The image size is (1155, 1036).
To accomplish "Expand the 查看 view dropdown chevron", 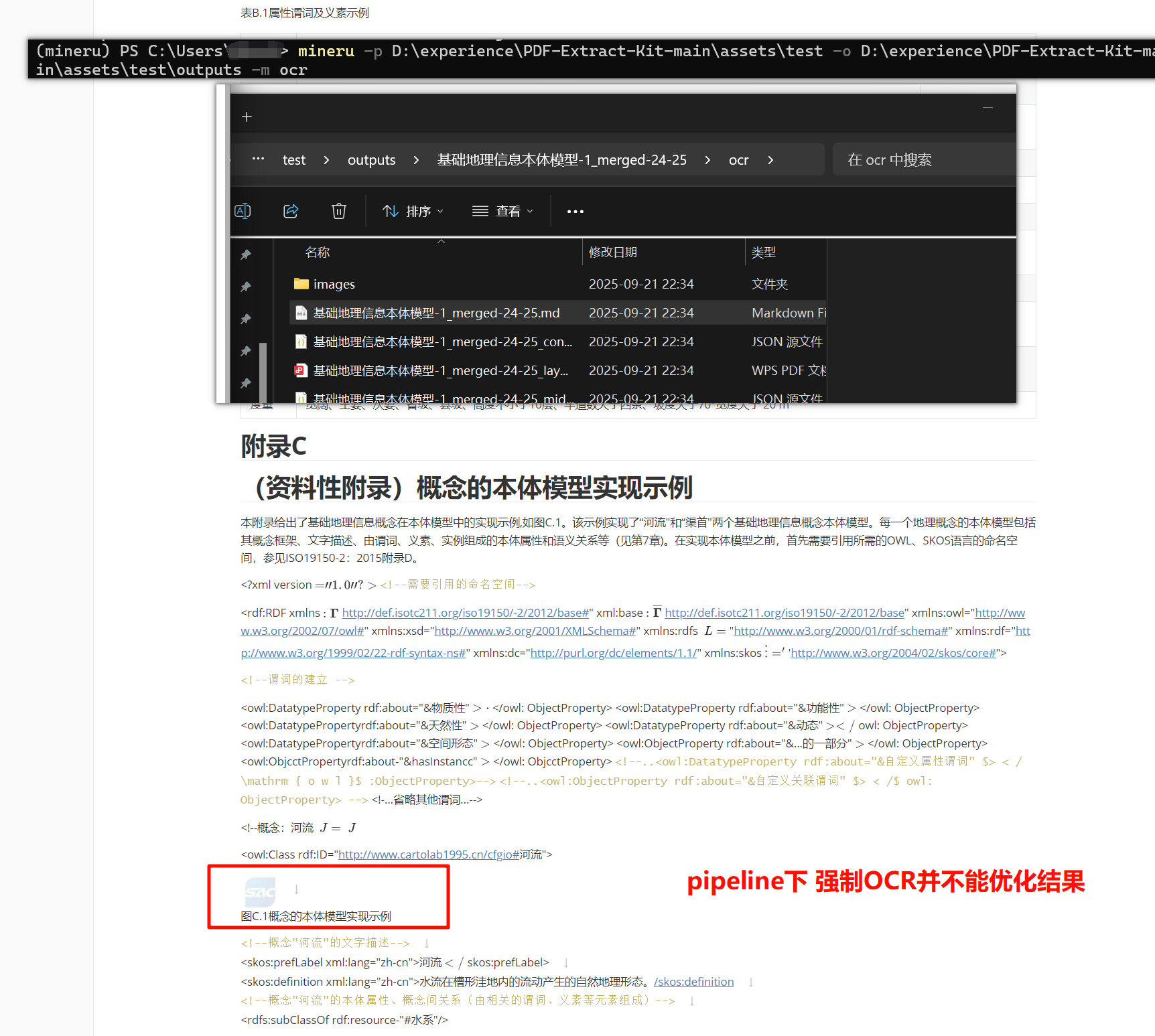I will click(529, 211).
